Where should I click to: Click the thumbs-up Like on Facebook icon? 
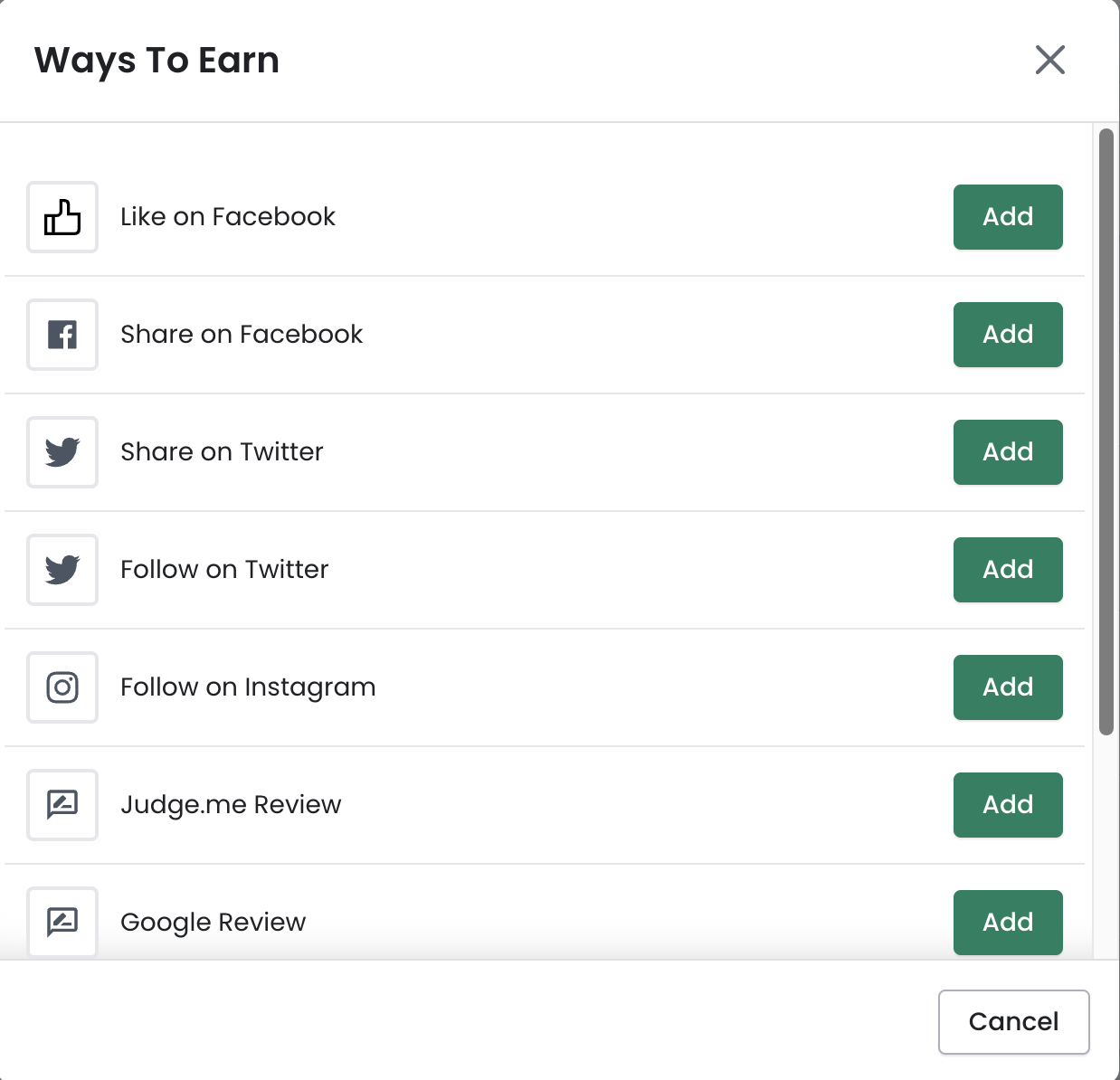[x=62, y=217]
